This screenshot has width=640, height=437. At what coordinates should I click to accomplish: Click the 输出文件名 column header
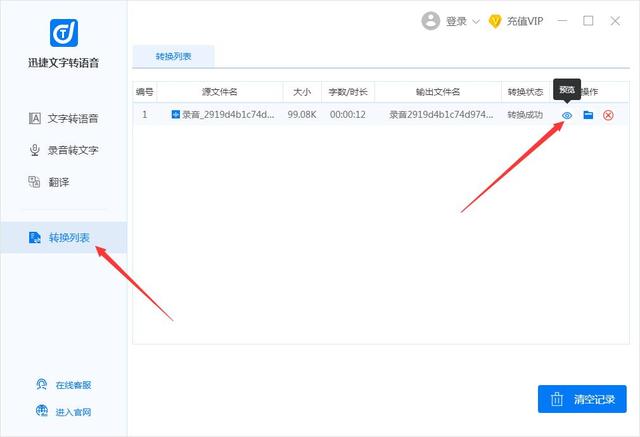click(438, 92)
